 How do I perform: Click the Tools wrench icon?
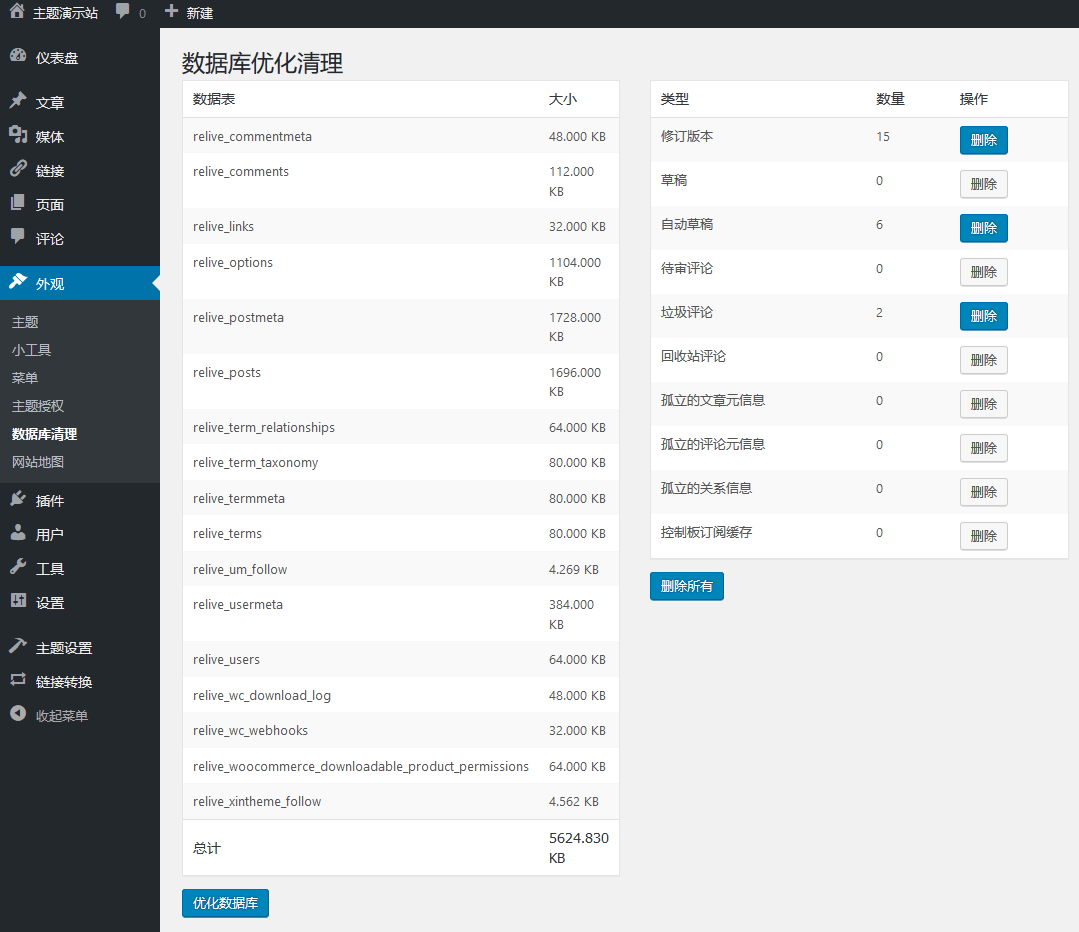click(18, 568)
